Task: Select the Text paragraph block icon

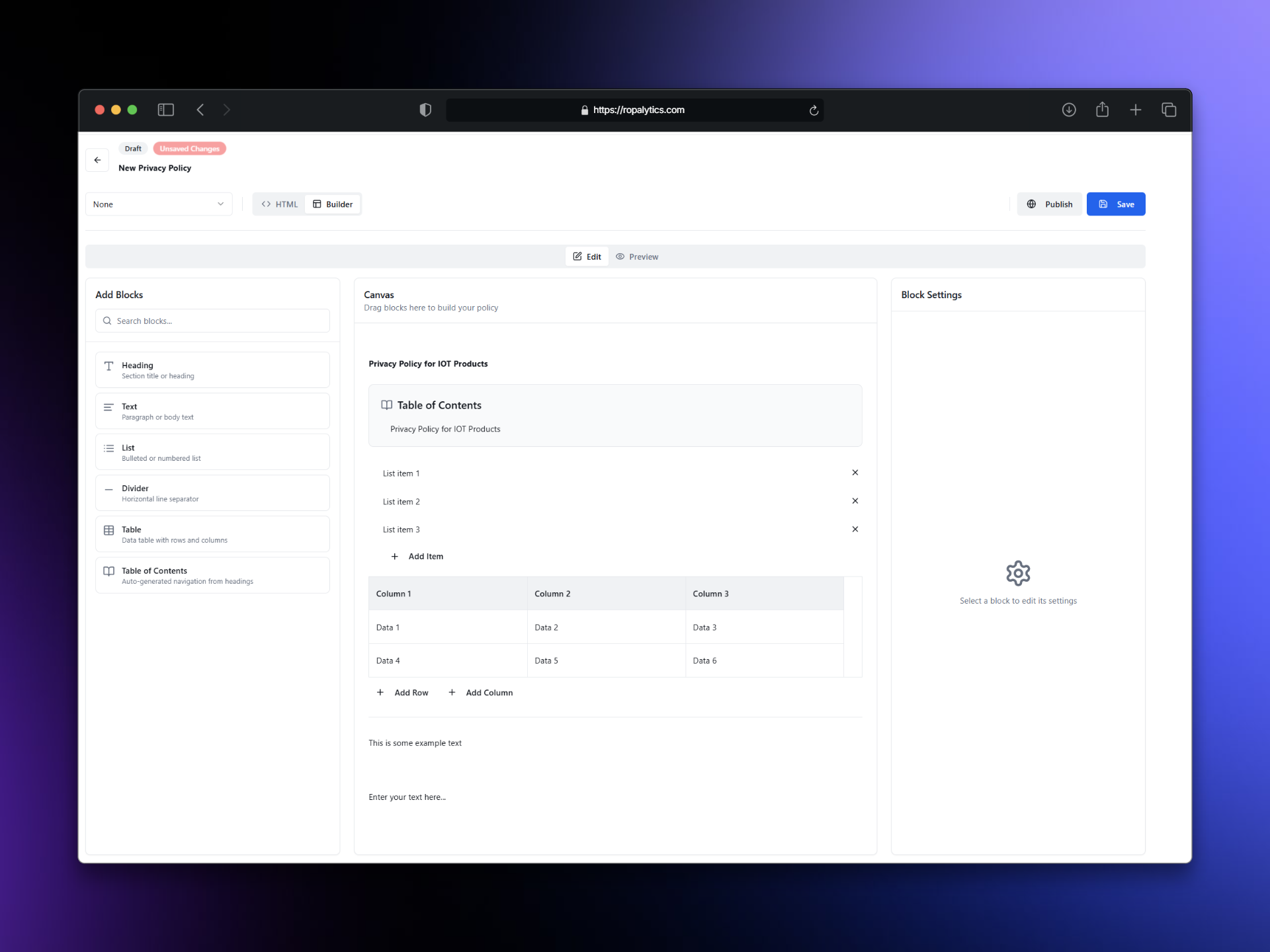Action: pyautogui.click(x=108, y=407)
